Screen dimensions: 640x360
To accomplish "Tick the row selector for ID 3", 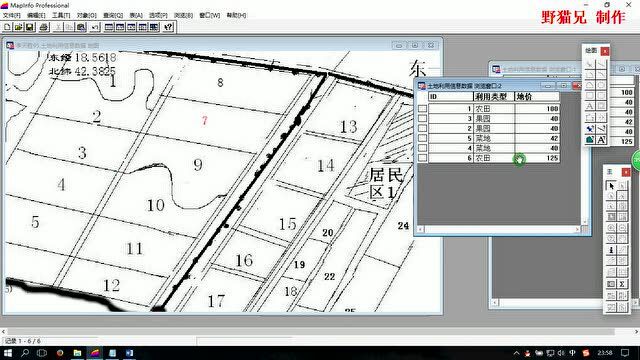I will point(422,118).
